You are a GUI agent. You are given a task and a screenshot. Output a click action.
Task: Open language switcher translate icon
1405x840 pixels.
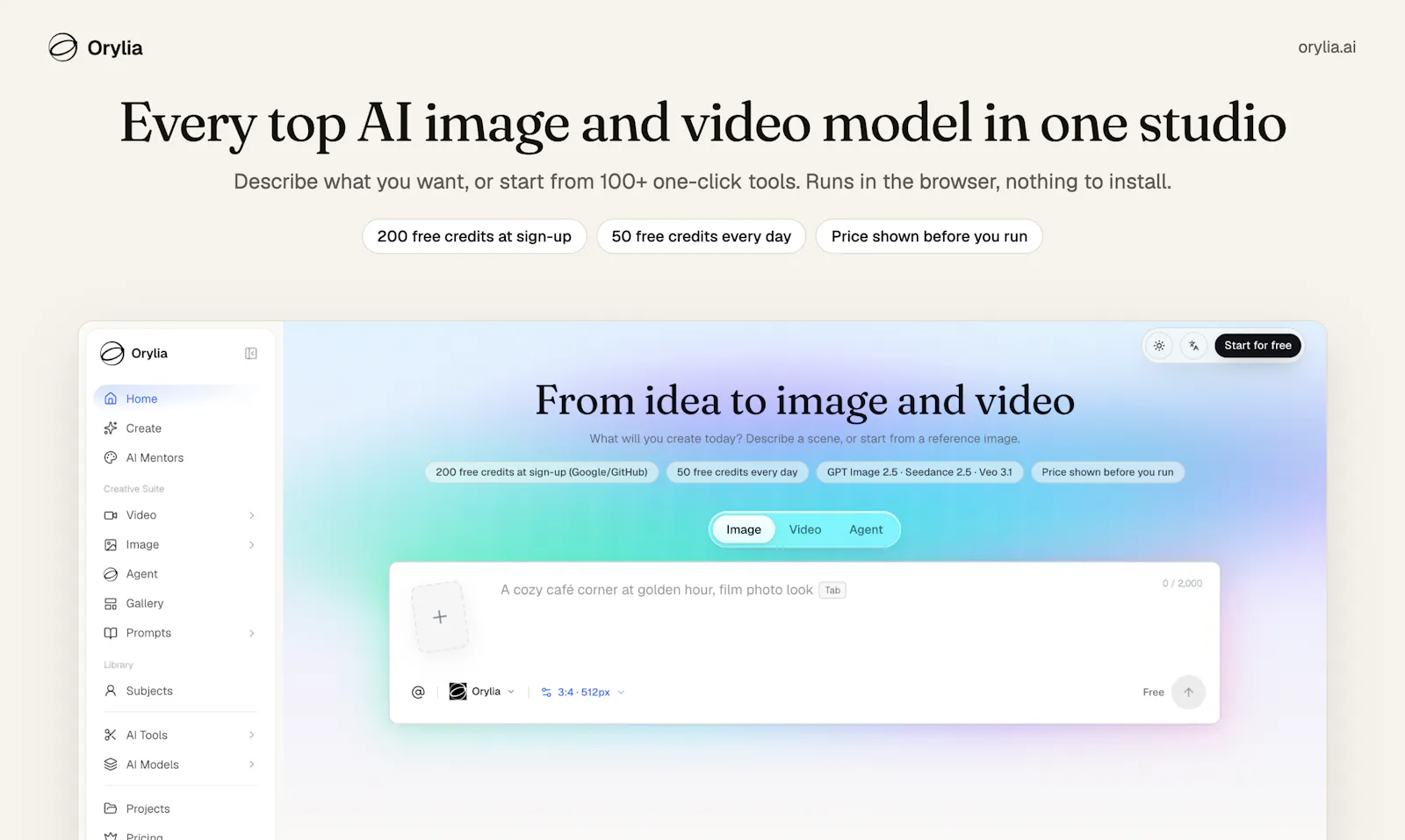tap(1193, 346)
